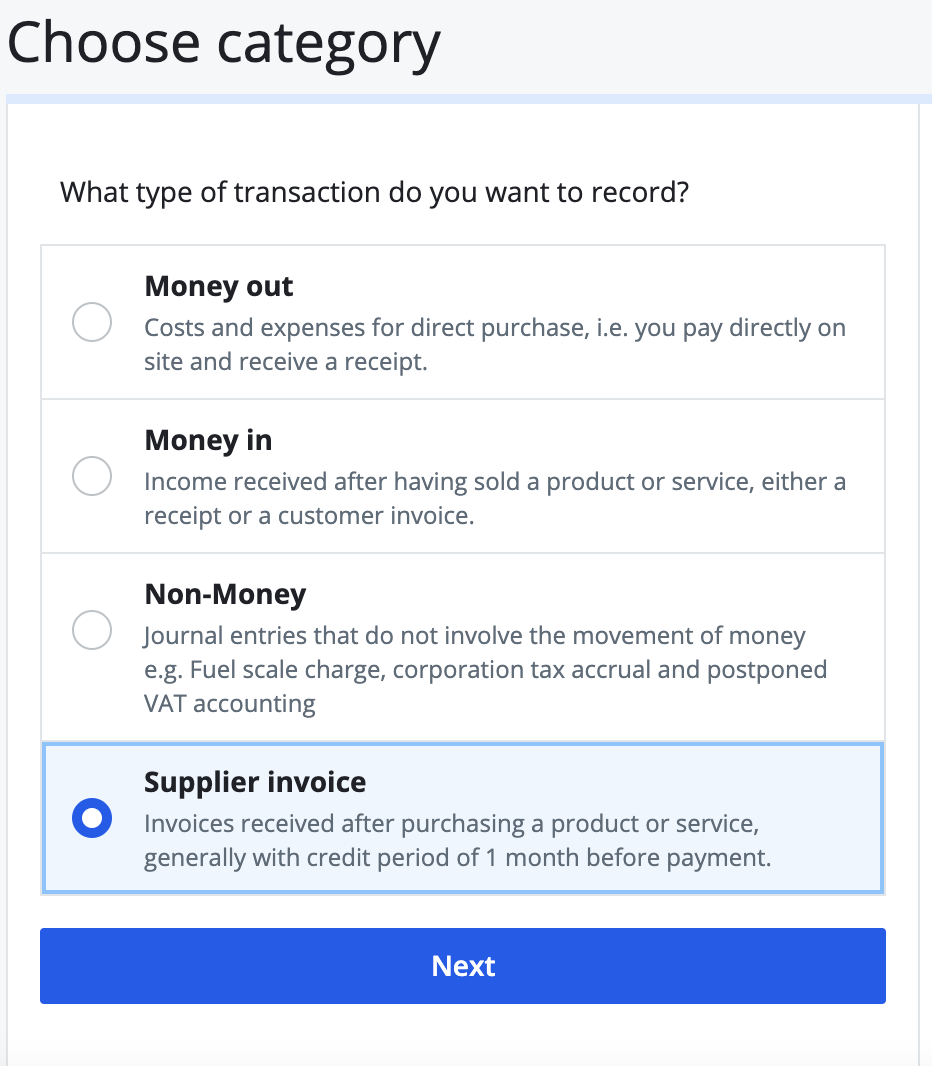Select the Money out radio button
Image resolution: width=932 pixels, height=1066 pixels.
point(92,322)
